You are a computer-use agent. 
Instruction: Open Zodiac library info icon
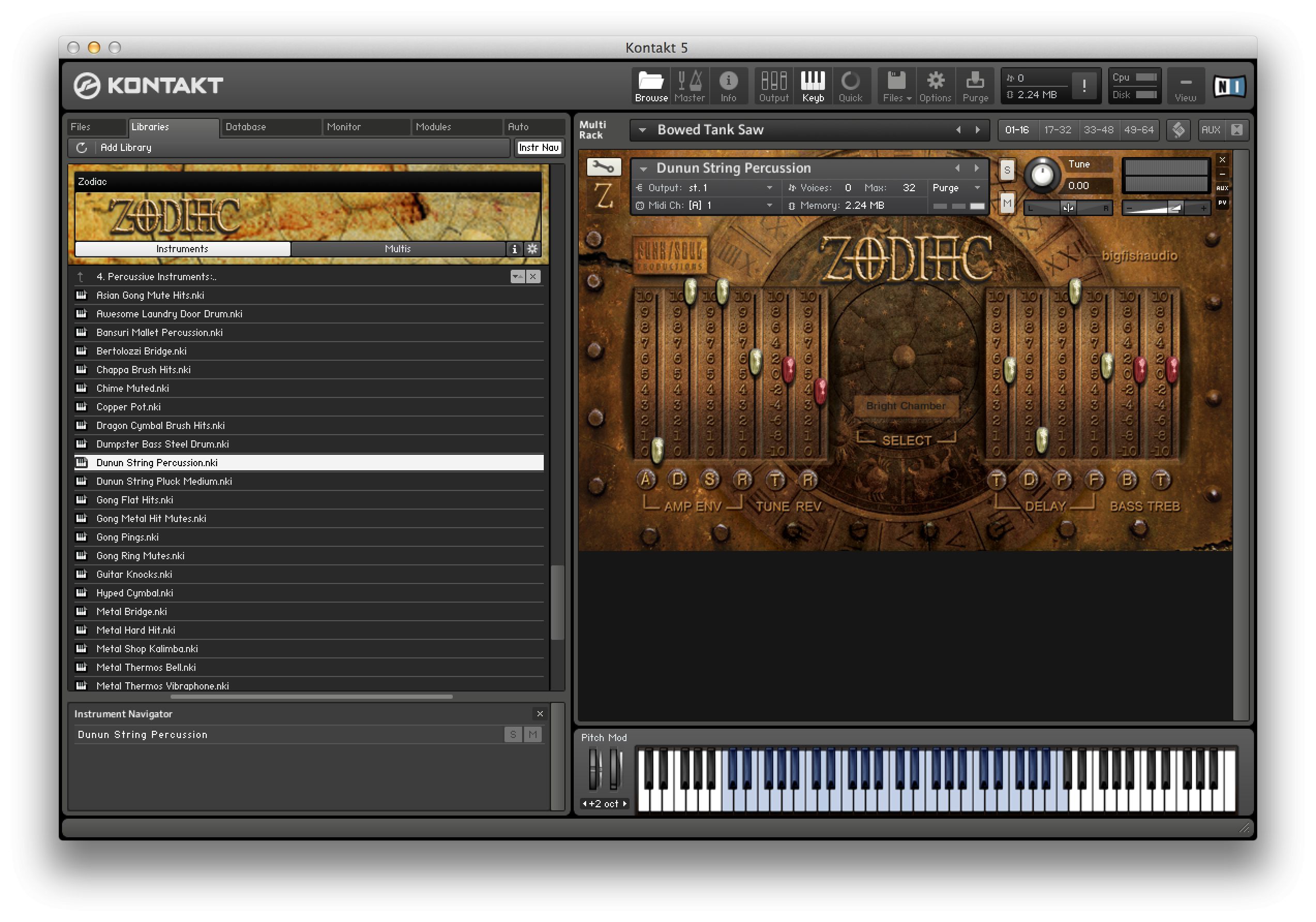(x=514, y=249)
